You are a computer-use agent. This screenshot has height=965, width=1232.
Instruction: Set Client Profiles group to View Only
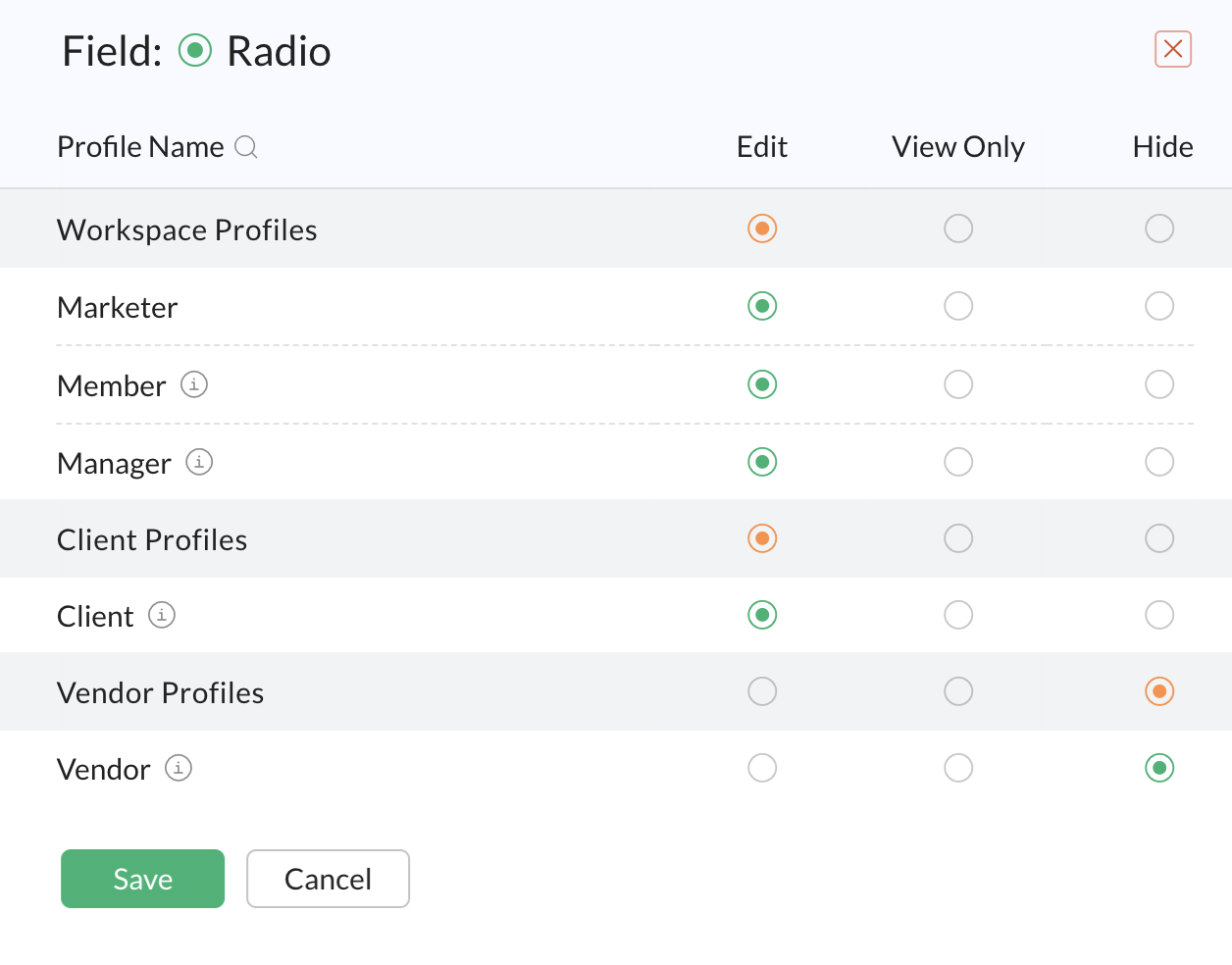click(958, 538)
